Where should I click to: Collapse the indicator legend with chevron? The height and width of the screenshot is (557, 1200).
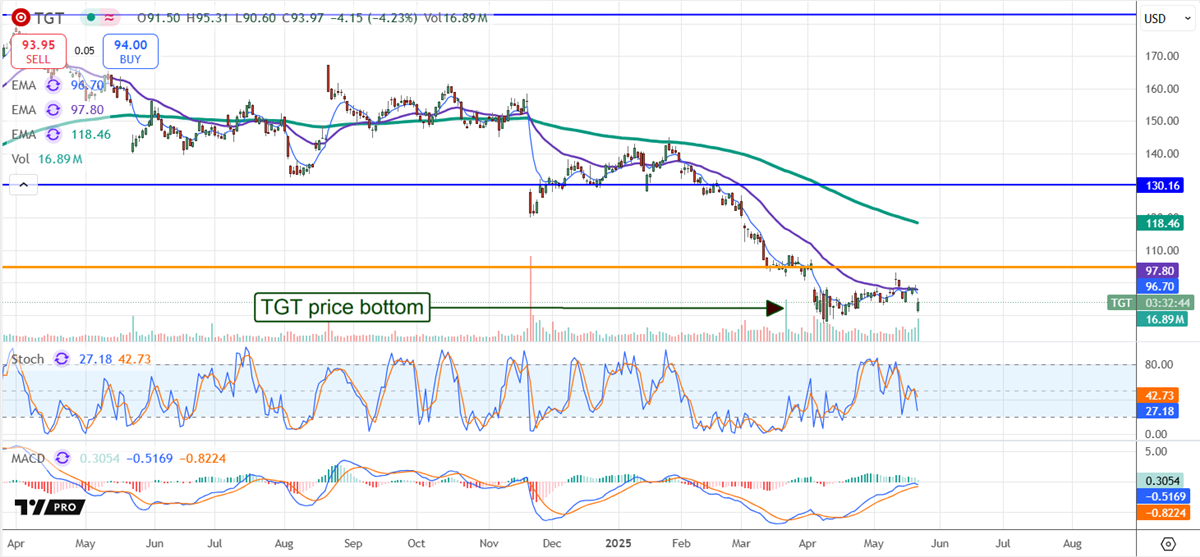pyautogui.click(x=21, y=183)
